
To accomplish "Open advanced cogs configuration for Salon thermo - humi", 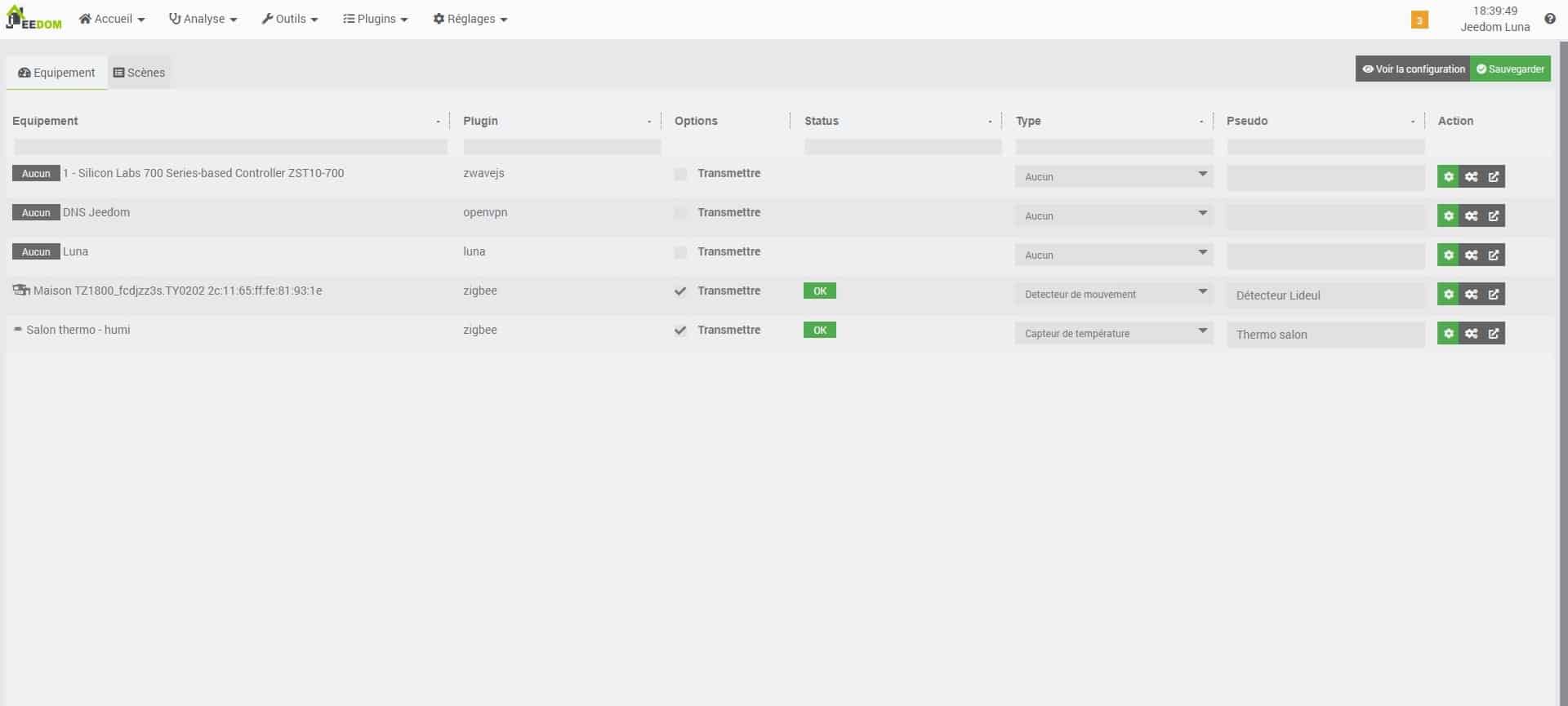I will tap(1471, 333).
